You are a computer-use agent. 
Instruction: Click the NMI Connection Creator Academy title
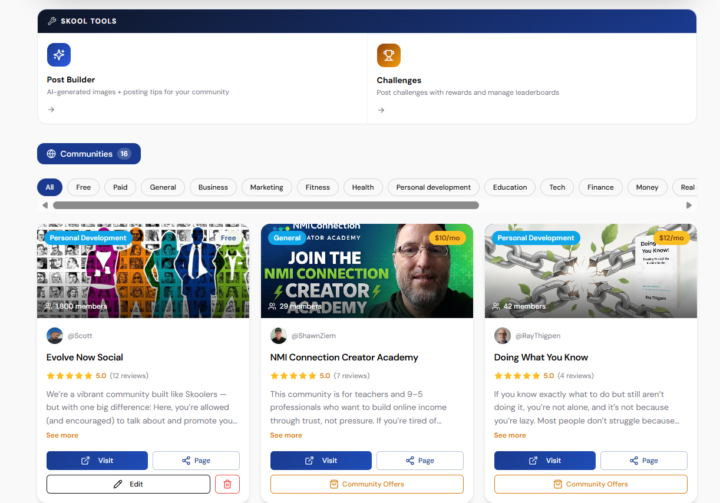click(x=344, y=357)
